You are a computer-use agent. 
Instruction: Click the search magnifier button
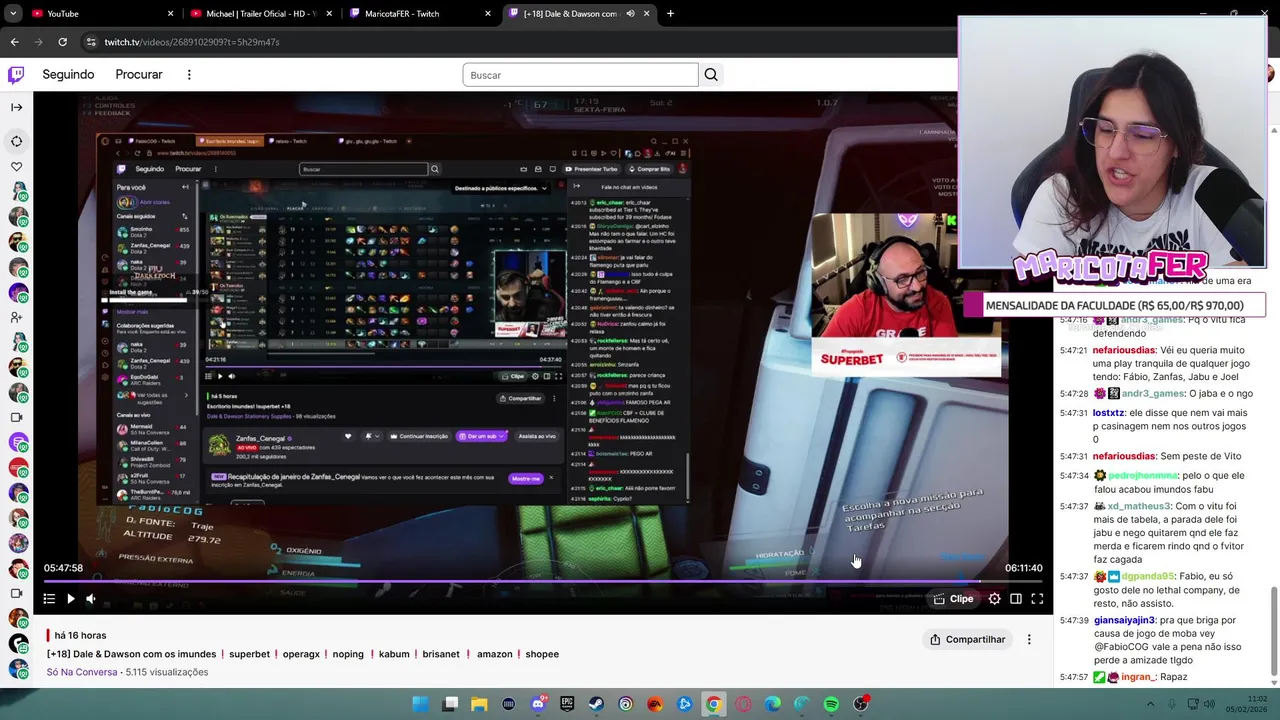711,75
